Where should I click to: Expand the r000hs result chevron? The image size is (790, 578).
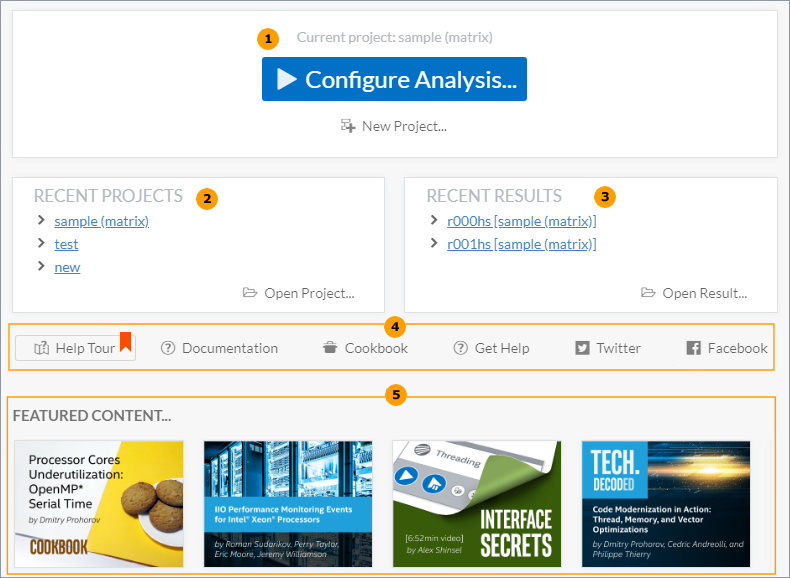click(x=434, y=220)
